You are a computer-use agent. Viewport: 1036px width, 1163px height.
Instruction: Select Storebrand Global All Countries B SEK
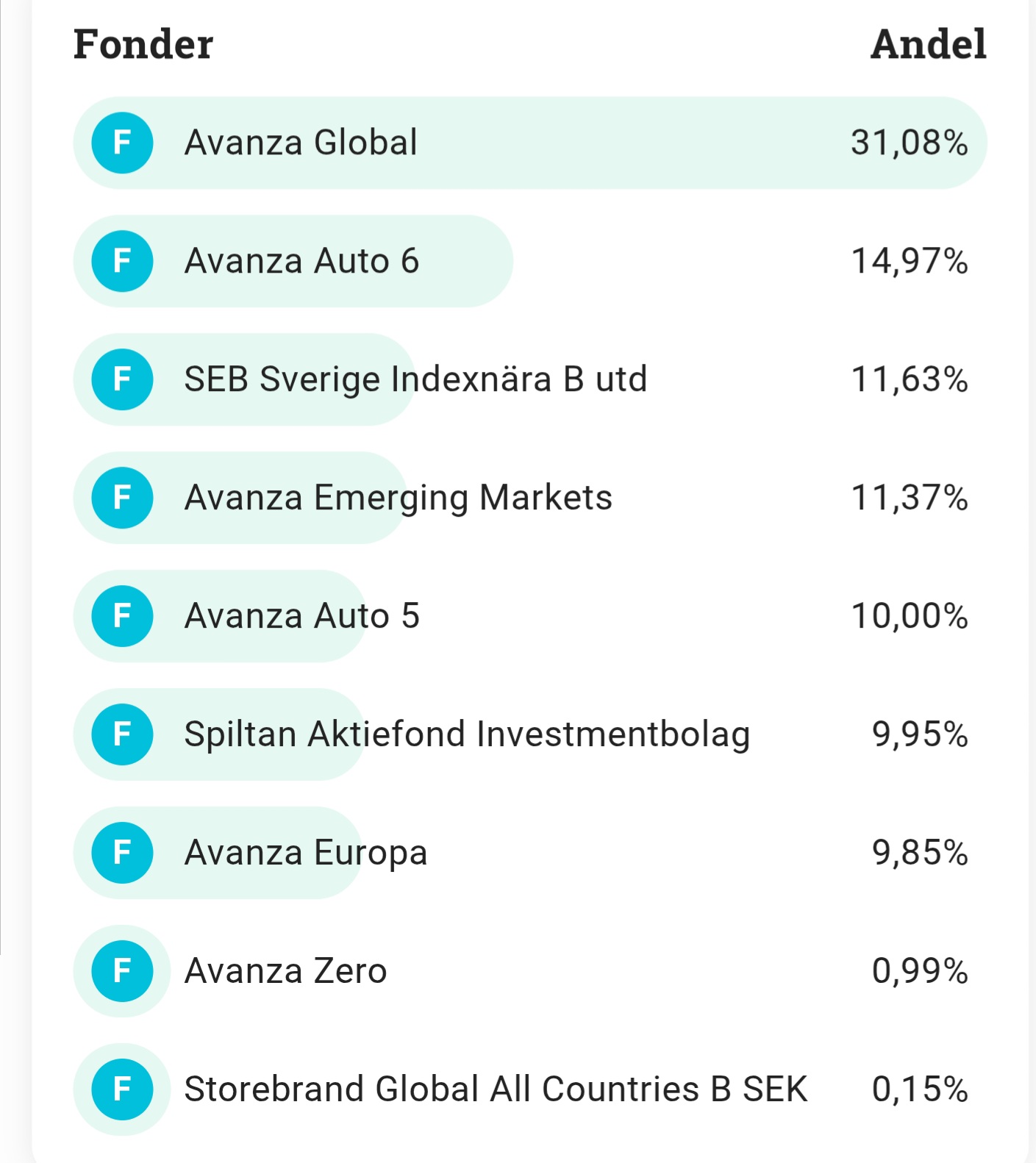496,1089
